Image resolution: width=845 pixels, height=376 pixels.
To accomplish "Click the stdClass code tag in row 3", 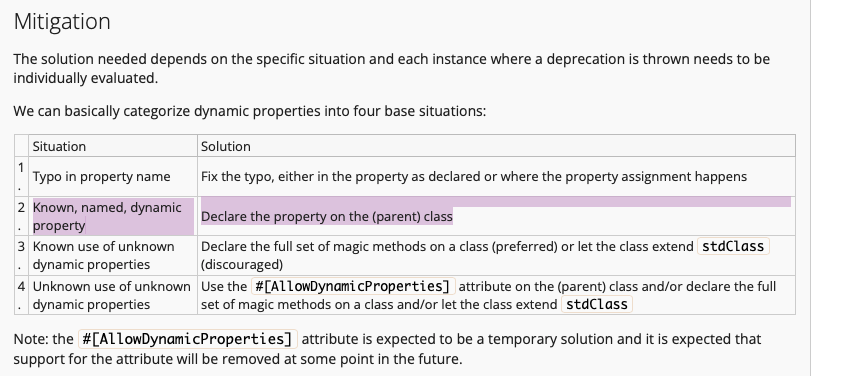I will [733, 246].
